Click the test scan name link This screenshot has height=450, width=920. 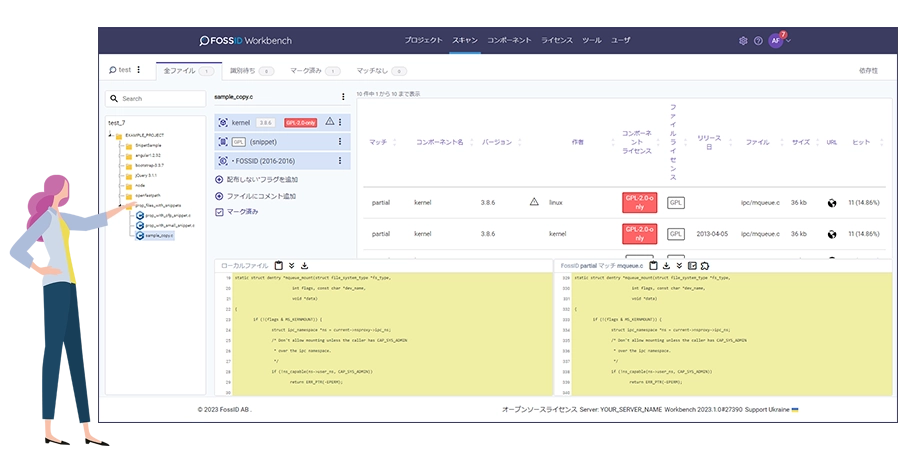[125, 70]
